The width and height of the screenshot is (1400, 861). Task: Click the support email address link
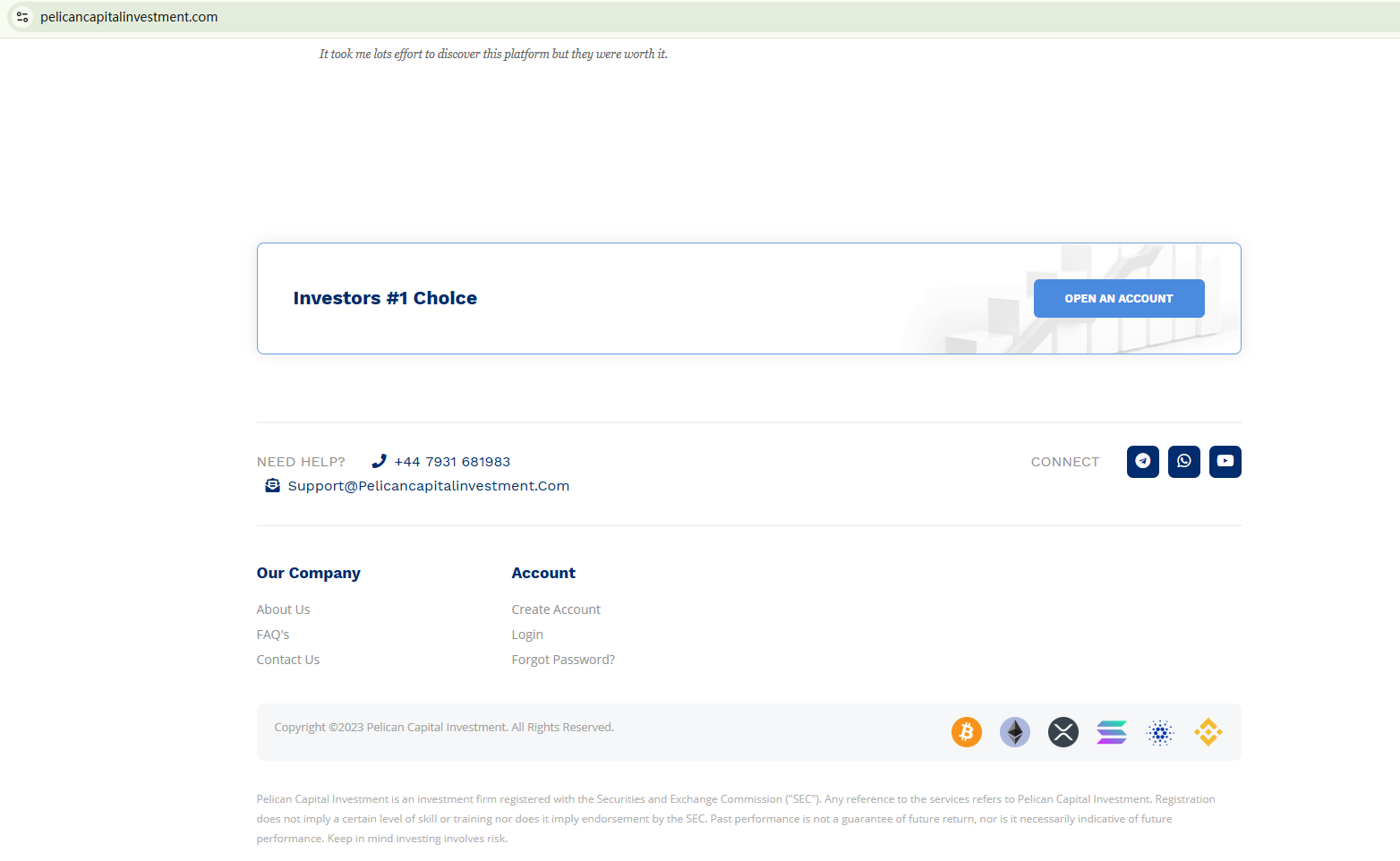428,486
